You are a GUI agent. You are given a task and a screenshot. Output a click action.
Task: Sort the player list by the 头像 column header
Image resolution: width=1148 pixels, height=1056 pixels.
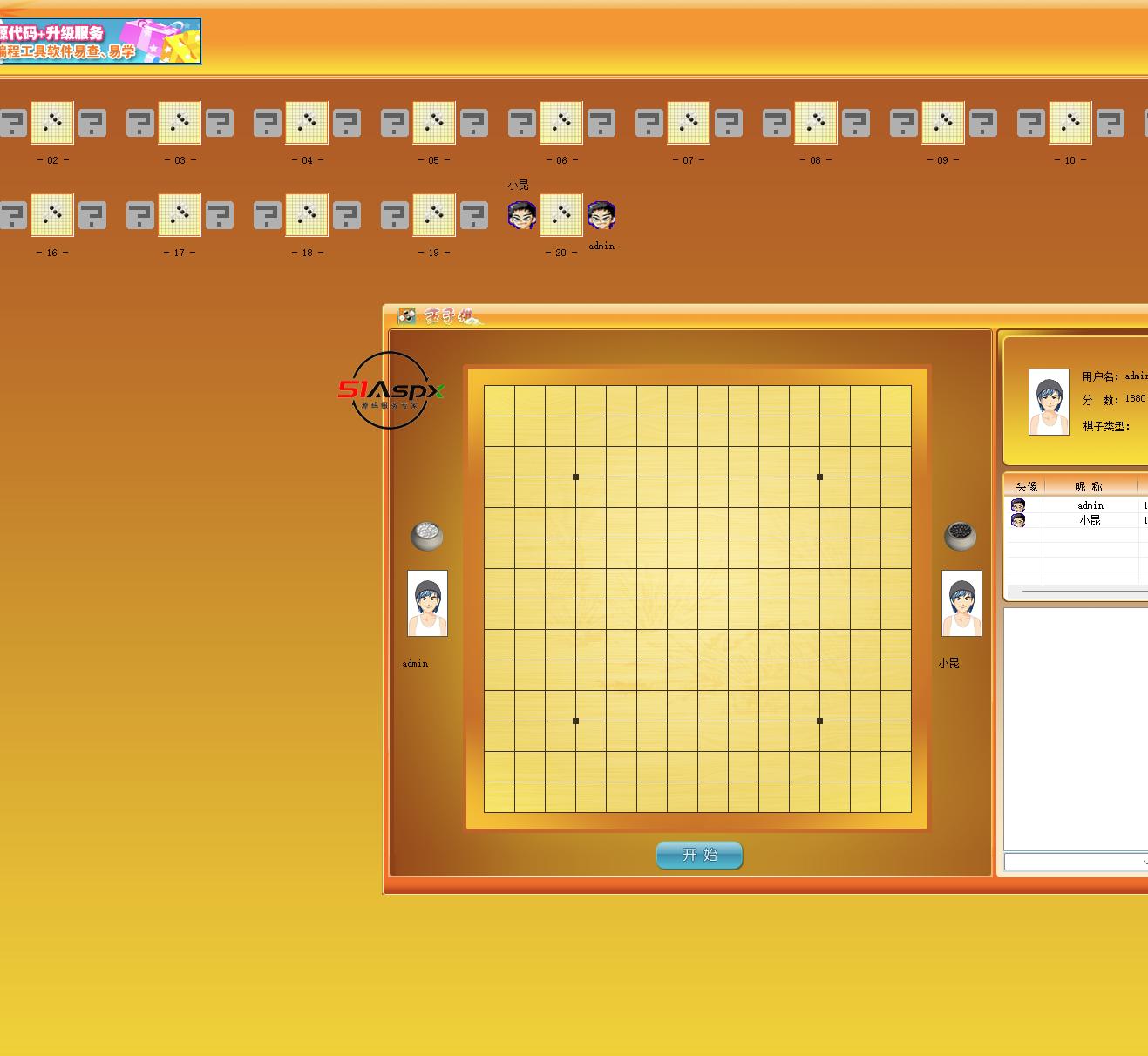(1026, 486)
